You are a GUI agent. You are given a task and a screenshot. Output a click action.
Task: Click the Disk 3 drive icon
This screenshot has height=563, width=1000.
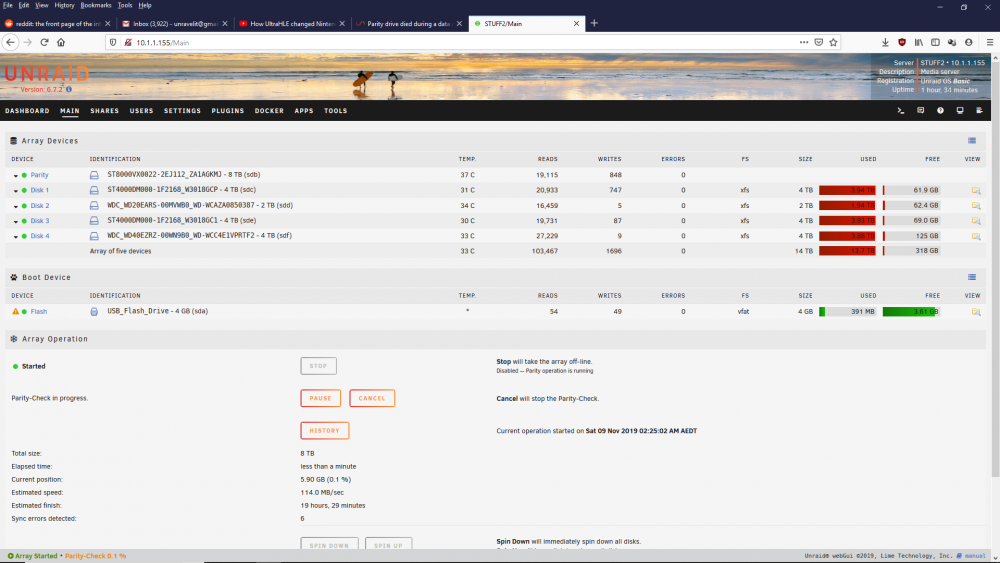click(94, 221)
